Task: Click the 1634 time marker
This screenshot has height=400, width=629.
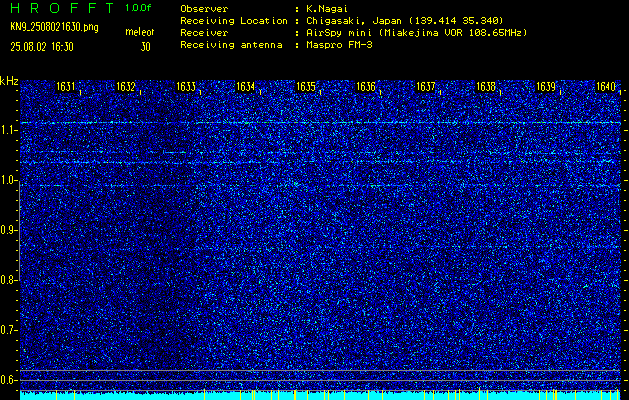Action: coord(246,87)
